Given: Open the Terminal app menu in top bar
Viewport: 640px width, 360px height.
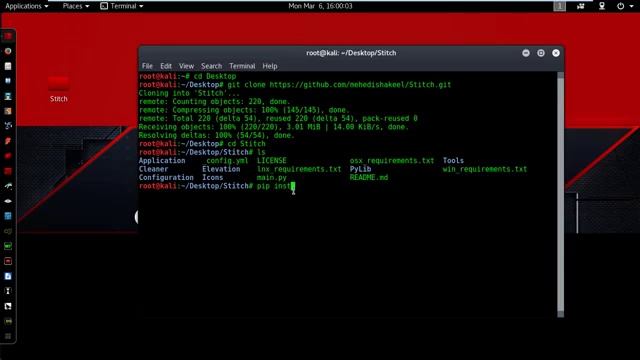Looking at the screenshot, I should tap(122, 6).
